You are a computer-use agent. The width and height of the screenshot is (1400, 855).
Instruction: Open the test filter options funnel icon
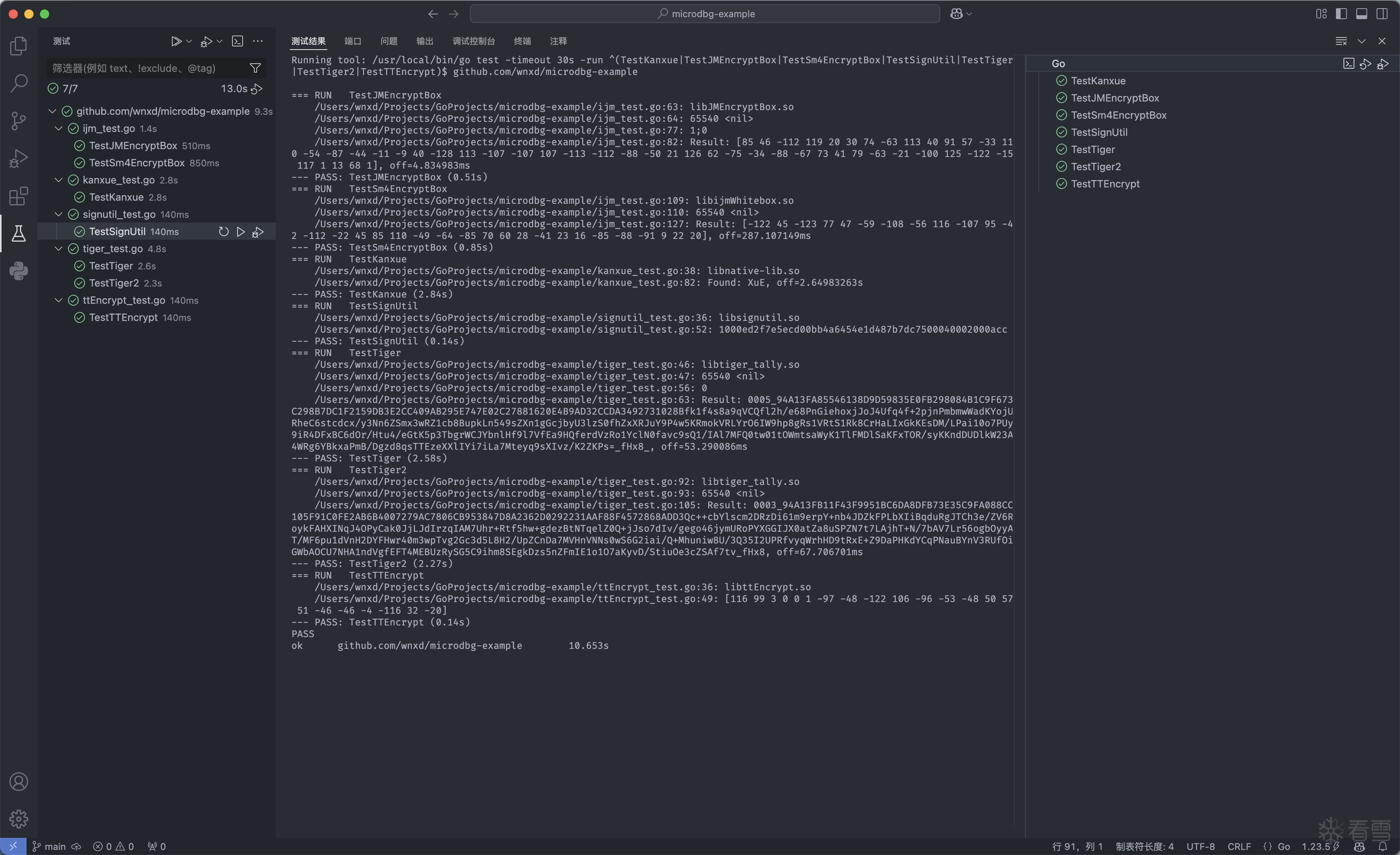pos(255,68)
